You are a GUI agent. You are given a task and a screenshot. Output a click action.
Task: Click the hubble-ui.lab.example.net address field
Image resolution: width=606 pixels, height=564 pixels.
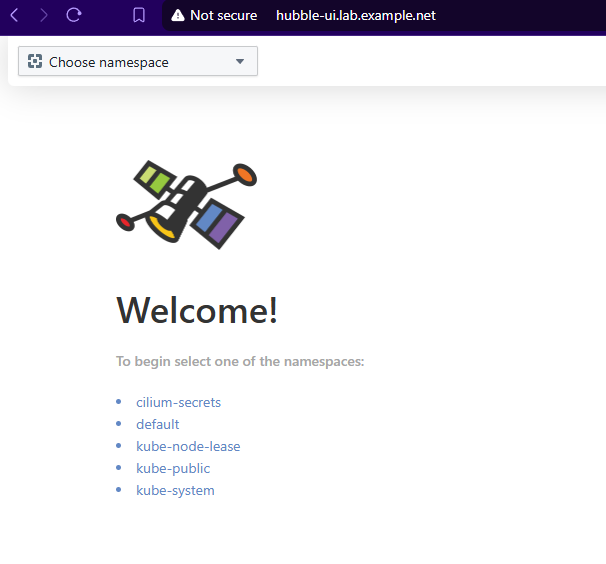coord(355,15)
